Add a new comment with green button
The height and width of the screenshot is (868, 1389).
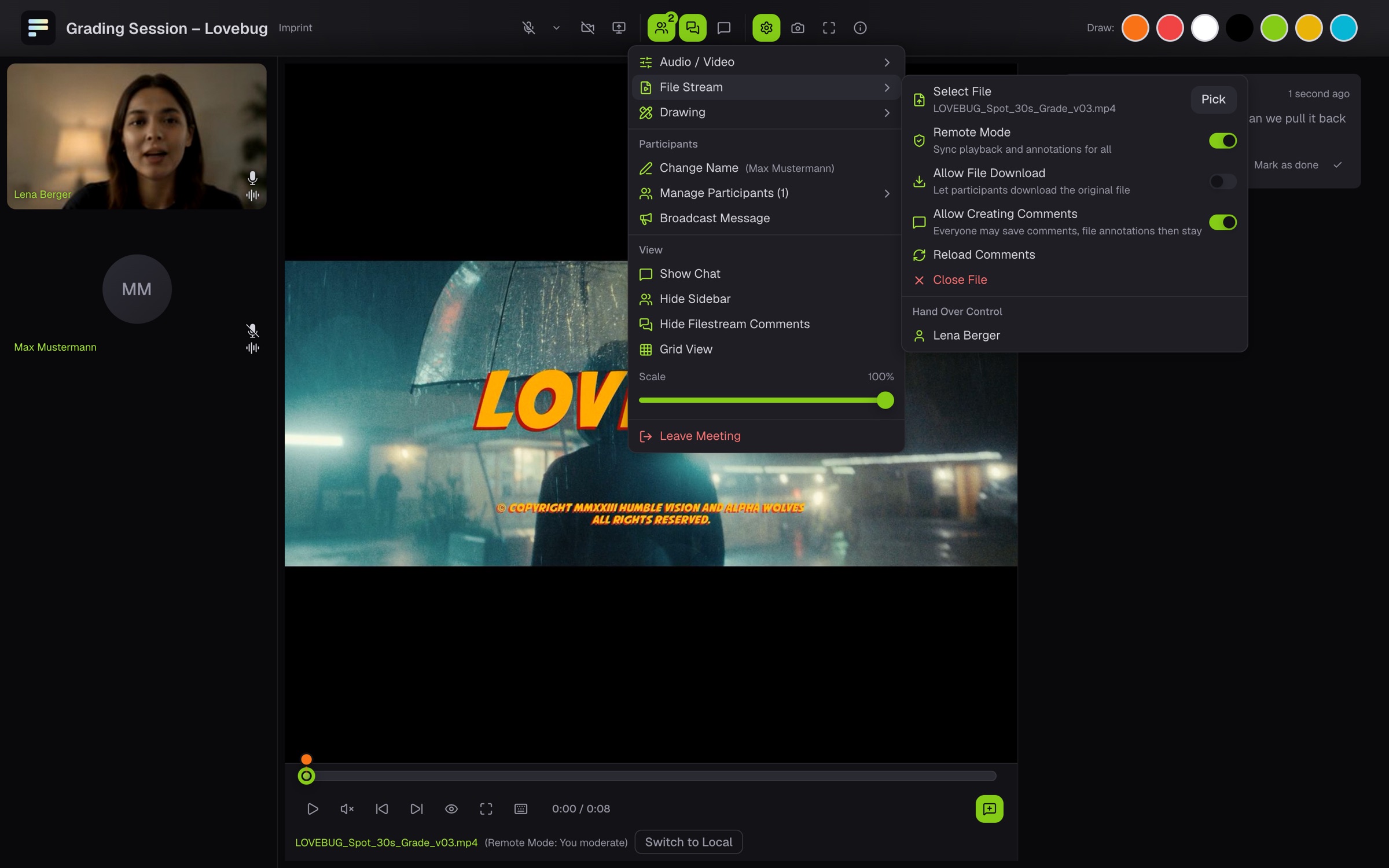tap(990, 808)
